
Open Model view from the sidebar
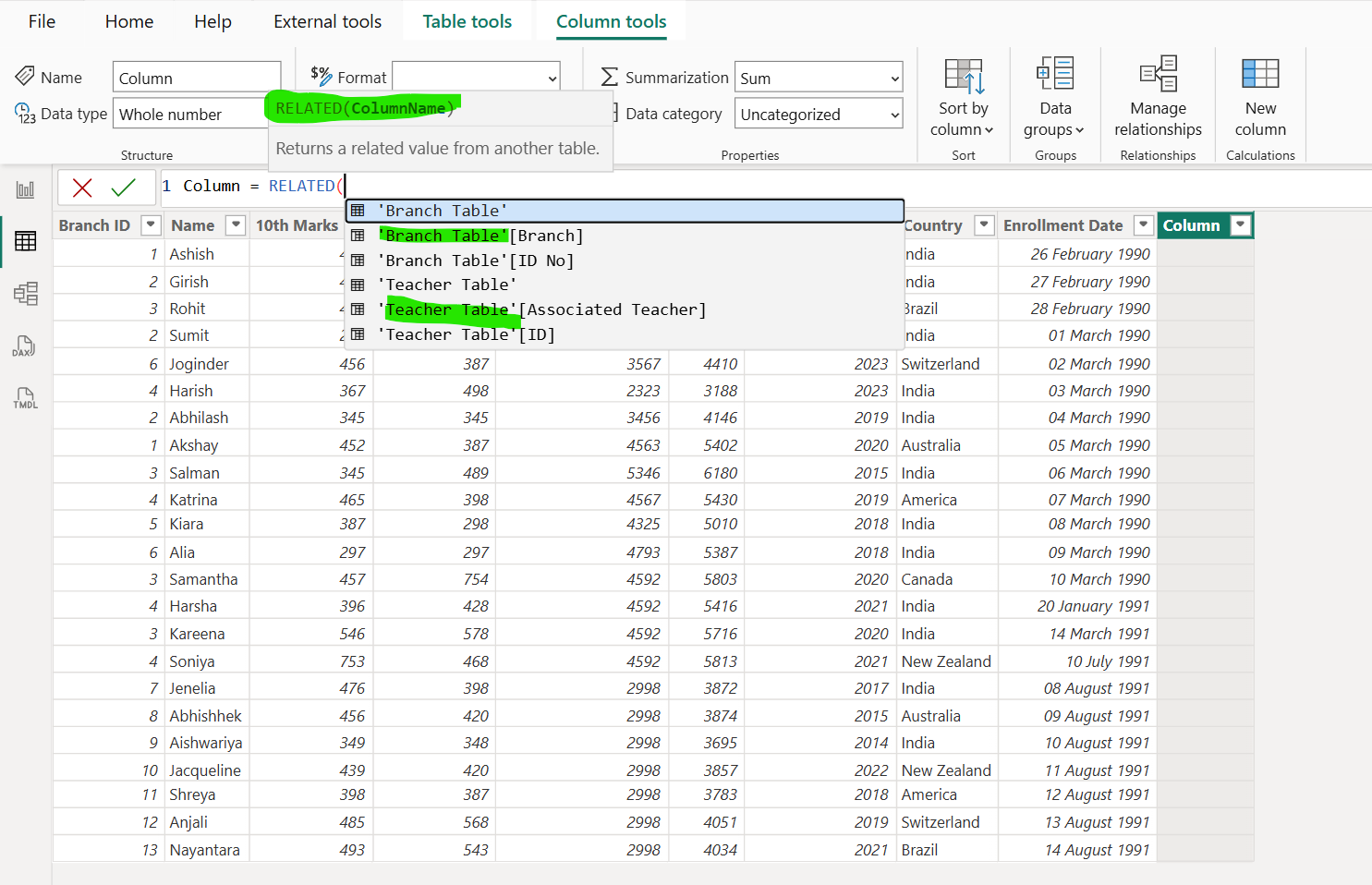coord(25,294)
